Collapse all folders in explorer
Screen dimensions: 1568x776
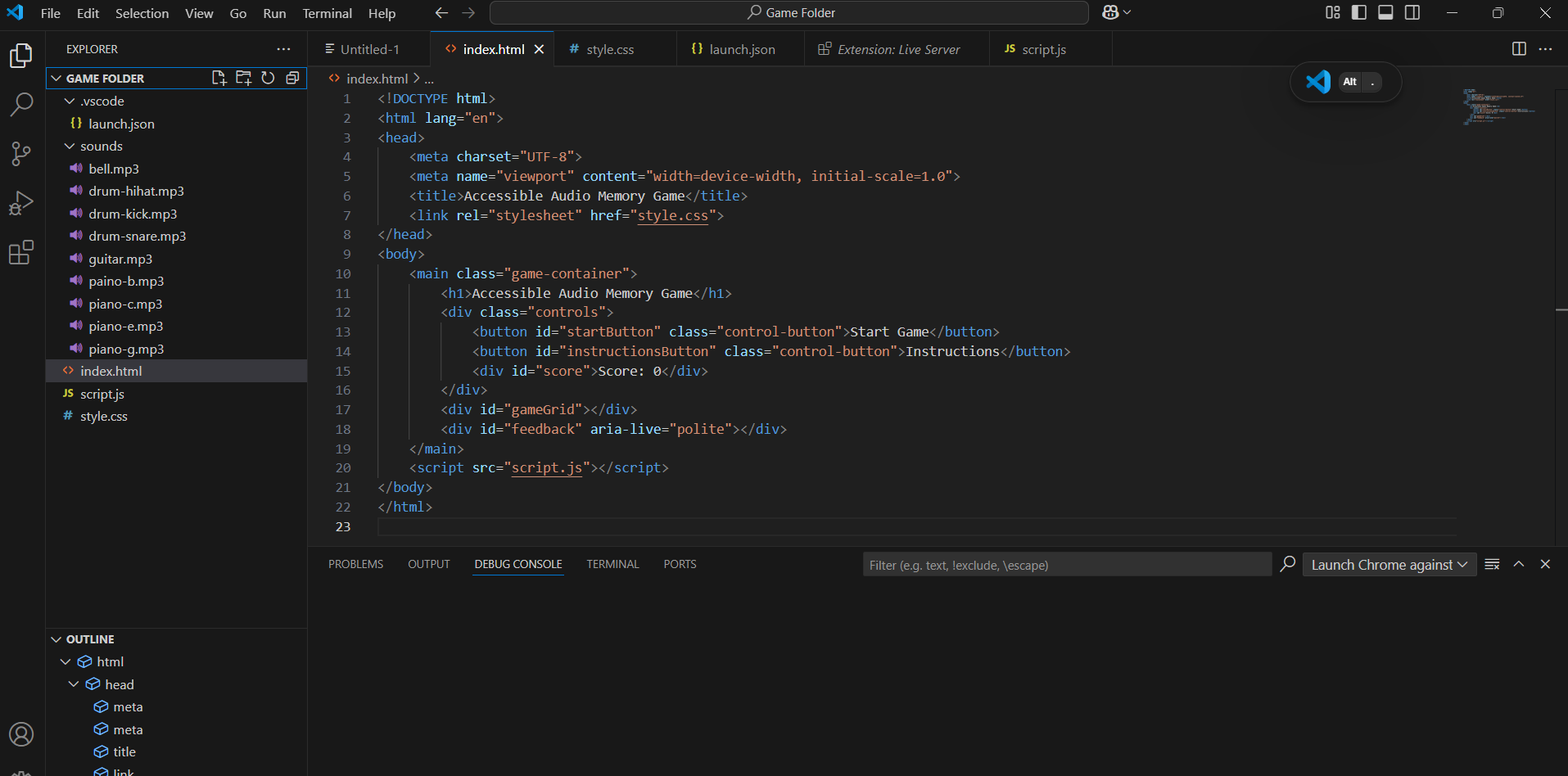(292, 78)
